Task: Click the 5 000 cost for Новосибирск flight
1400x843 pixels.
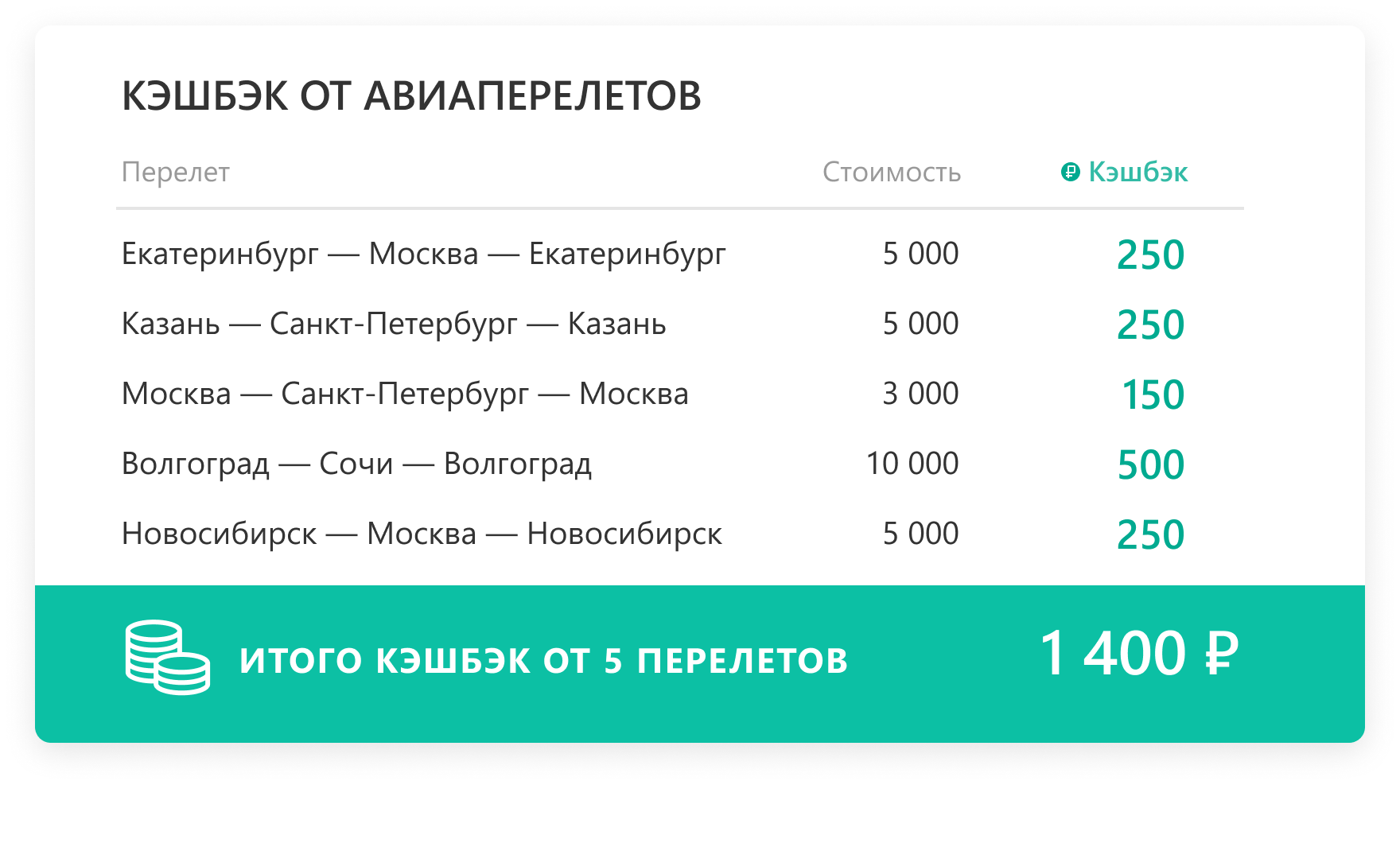Action: (920, 534)
